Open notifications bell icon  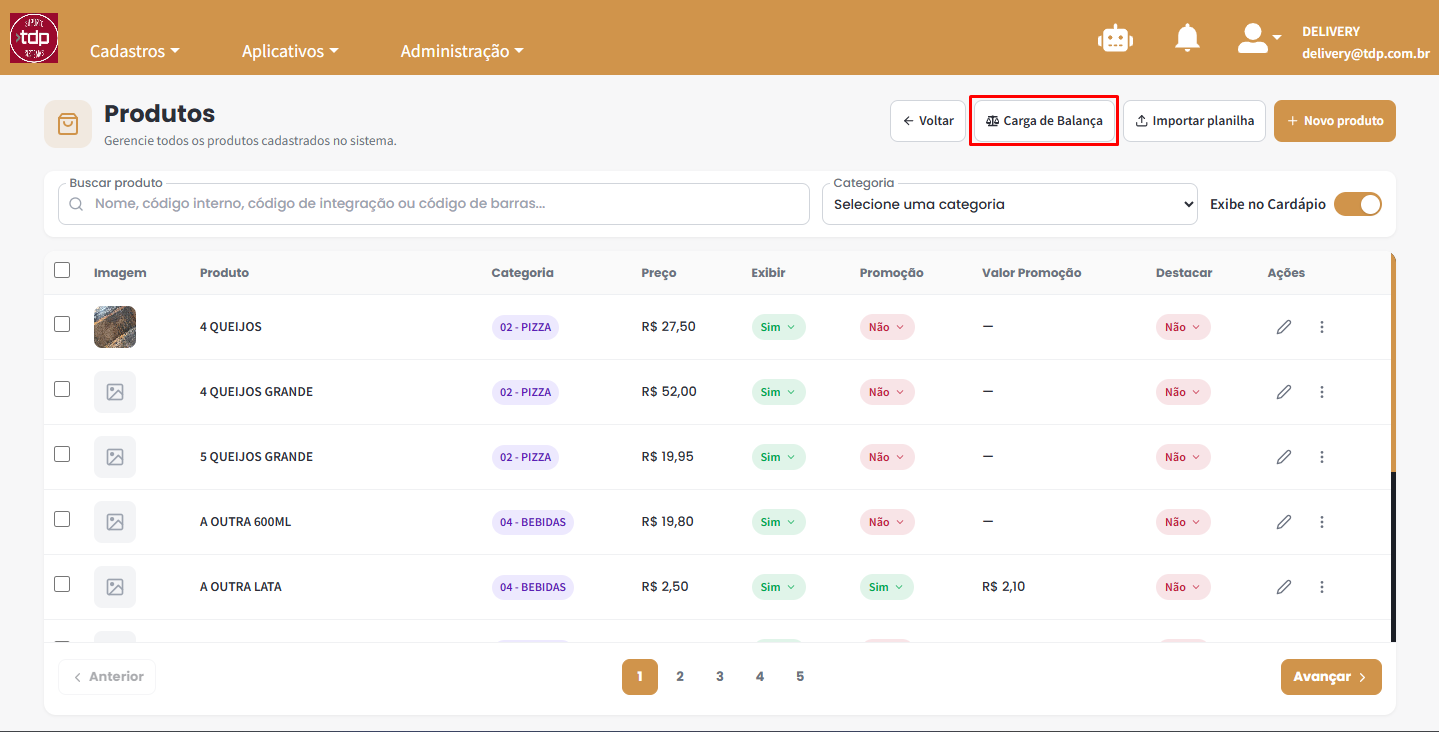[1187, 38]
